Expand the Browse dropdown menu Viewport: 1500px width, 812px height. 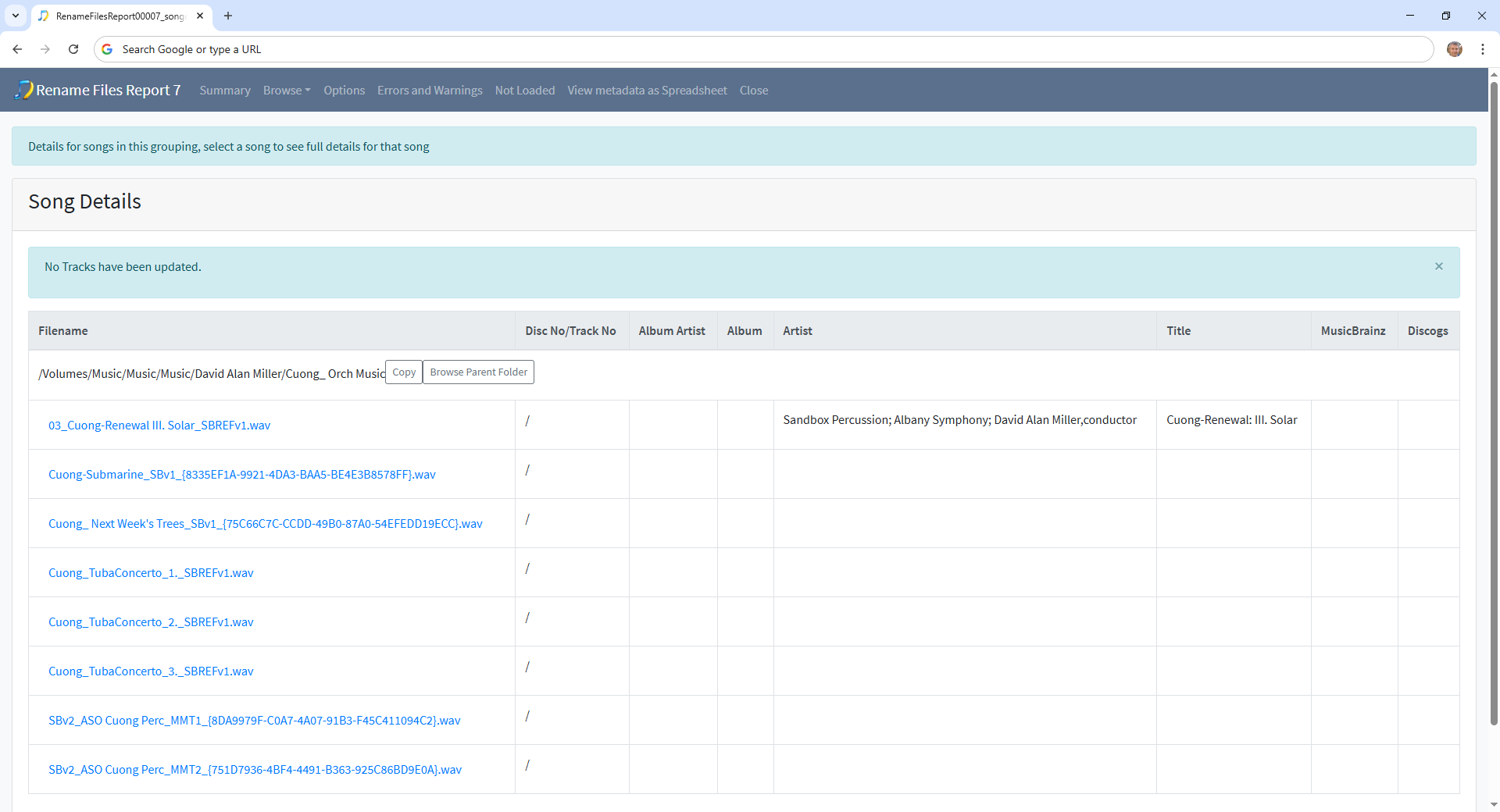click(x=286, y=91)
